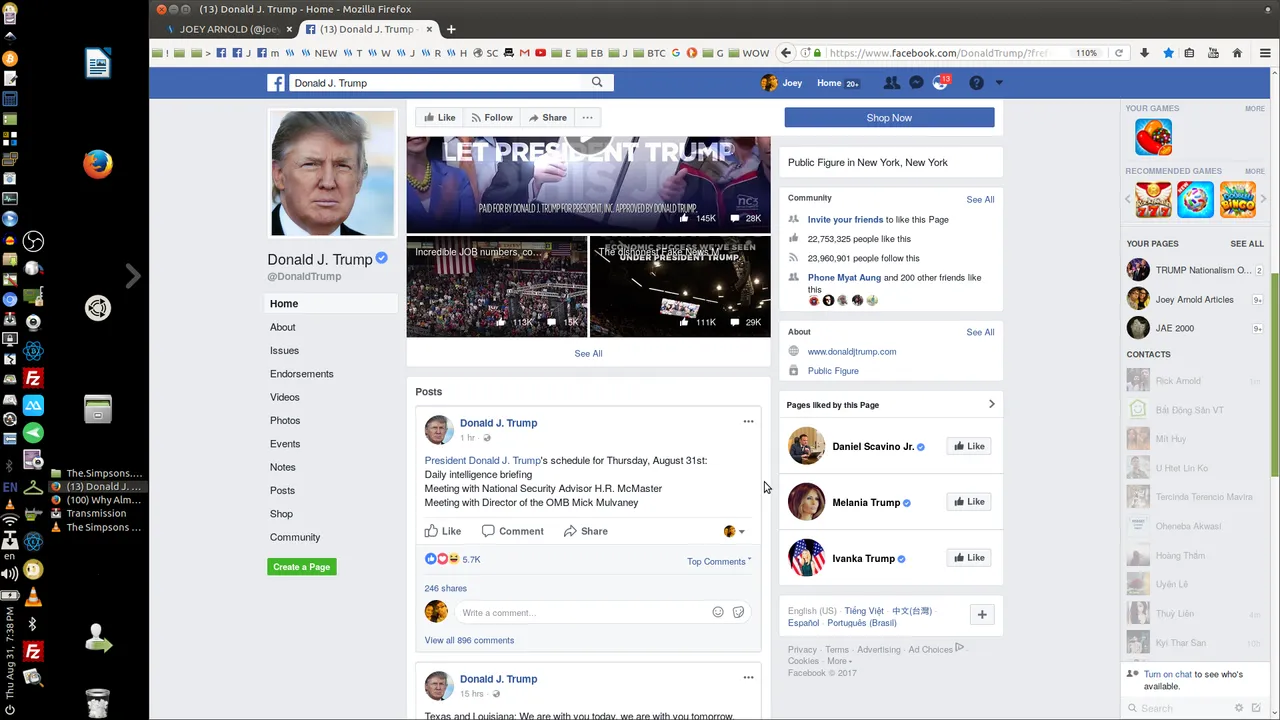
Task: Open Notes in page sidebar
Action: point(283,467)
